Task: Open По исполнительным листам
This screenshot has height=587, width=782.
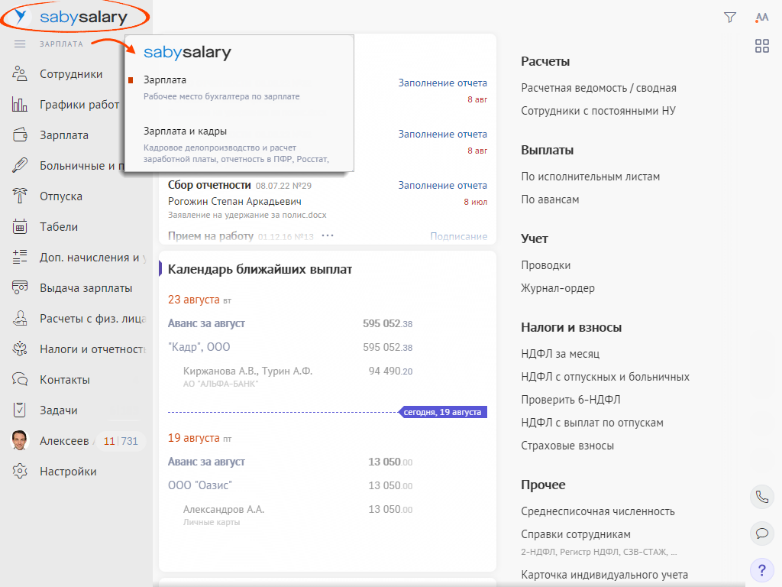Action: click(x=590, y=177)
